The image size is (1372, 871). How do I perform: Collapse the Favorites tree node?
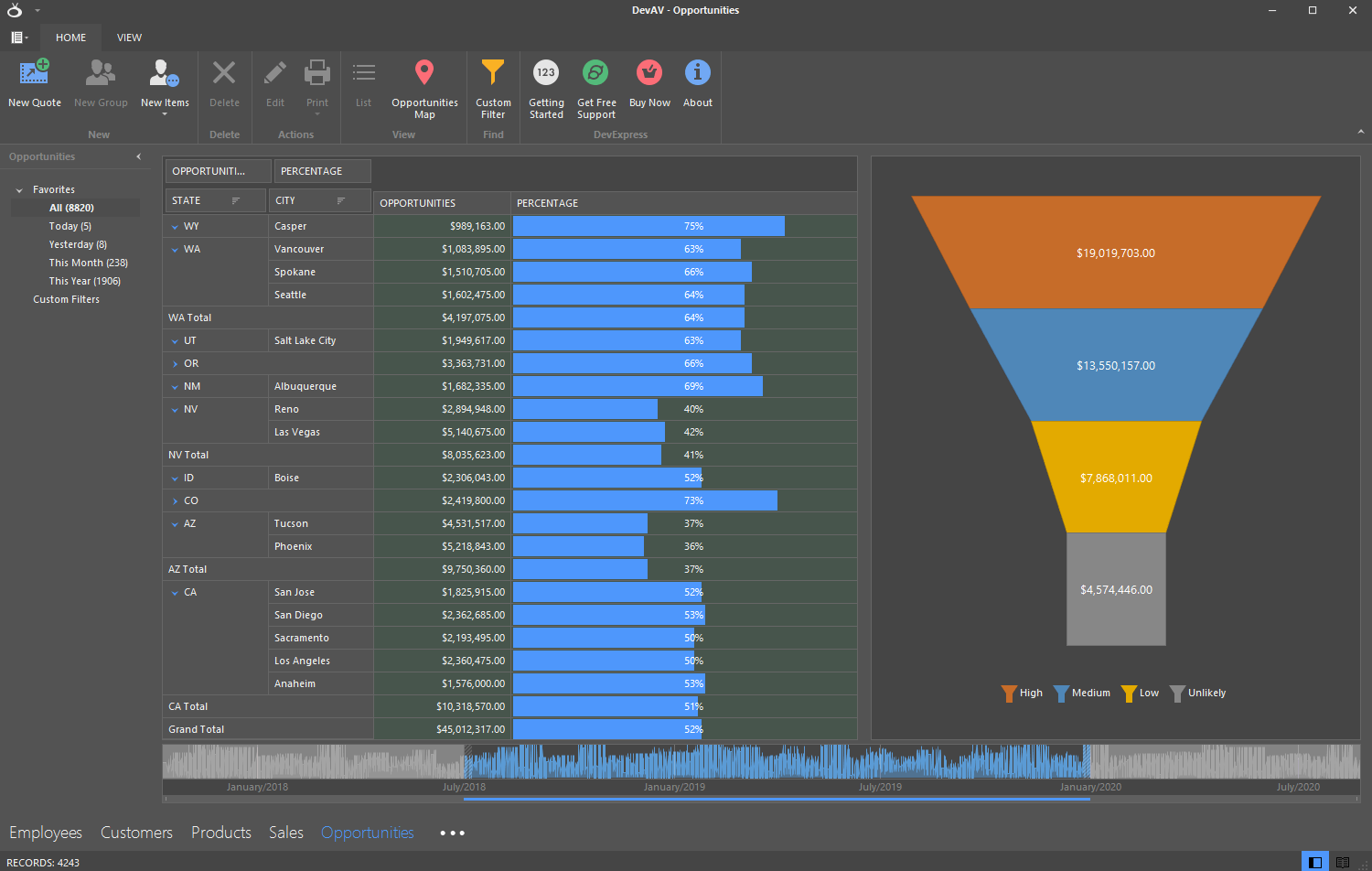[19, 190]
